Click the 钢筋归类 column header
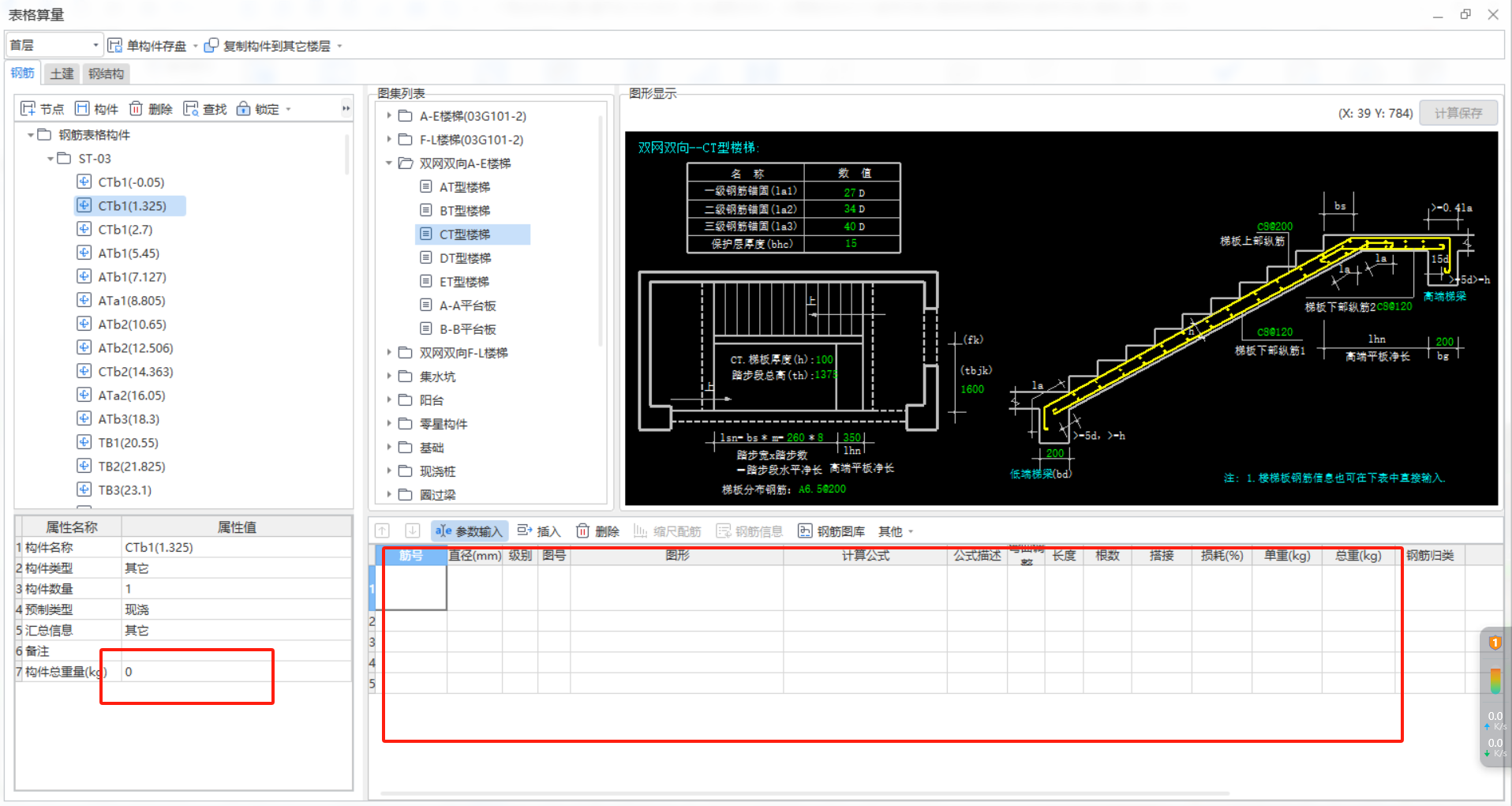Viewport: 1512px width, 806px height. 1430,556
